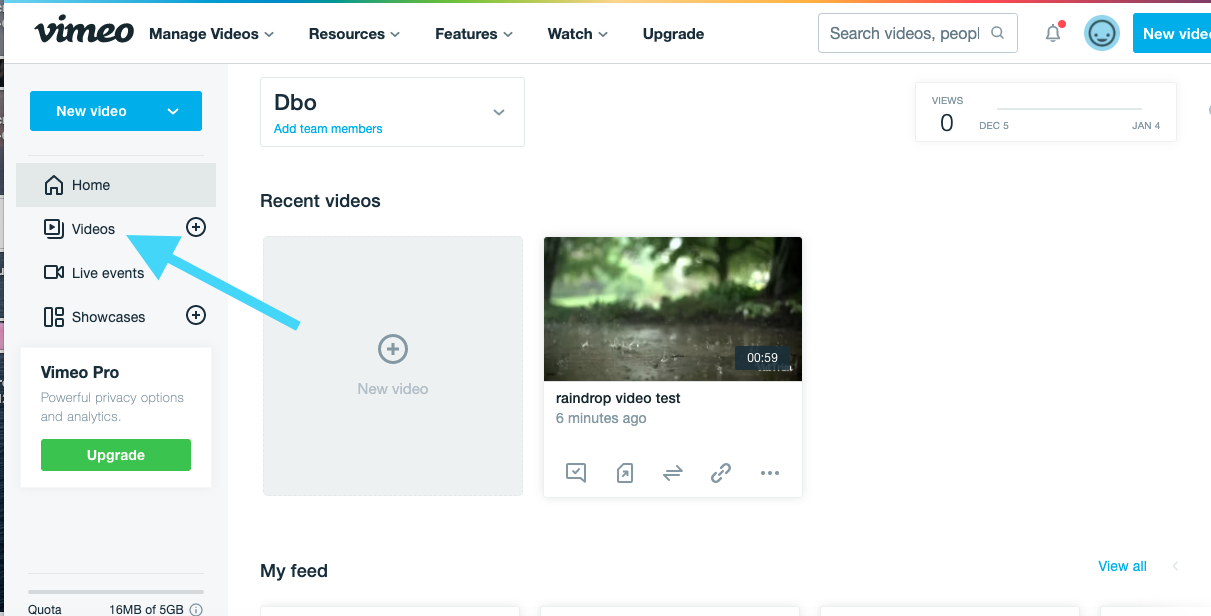The width and height of the screenshot is (1211, 616).
Task: Click the quota info icon
Action: point(196,609)
